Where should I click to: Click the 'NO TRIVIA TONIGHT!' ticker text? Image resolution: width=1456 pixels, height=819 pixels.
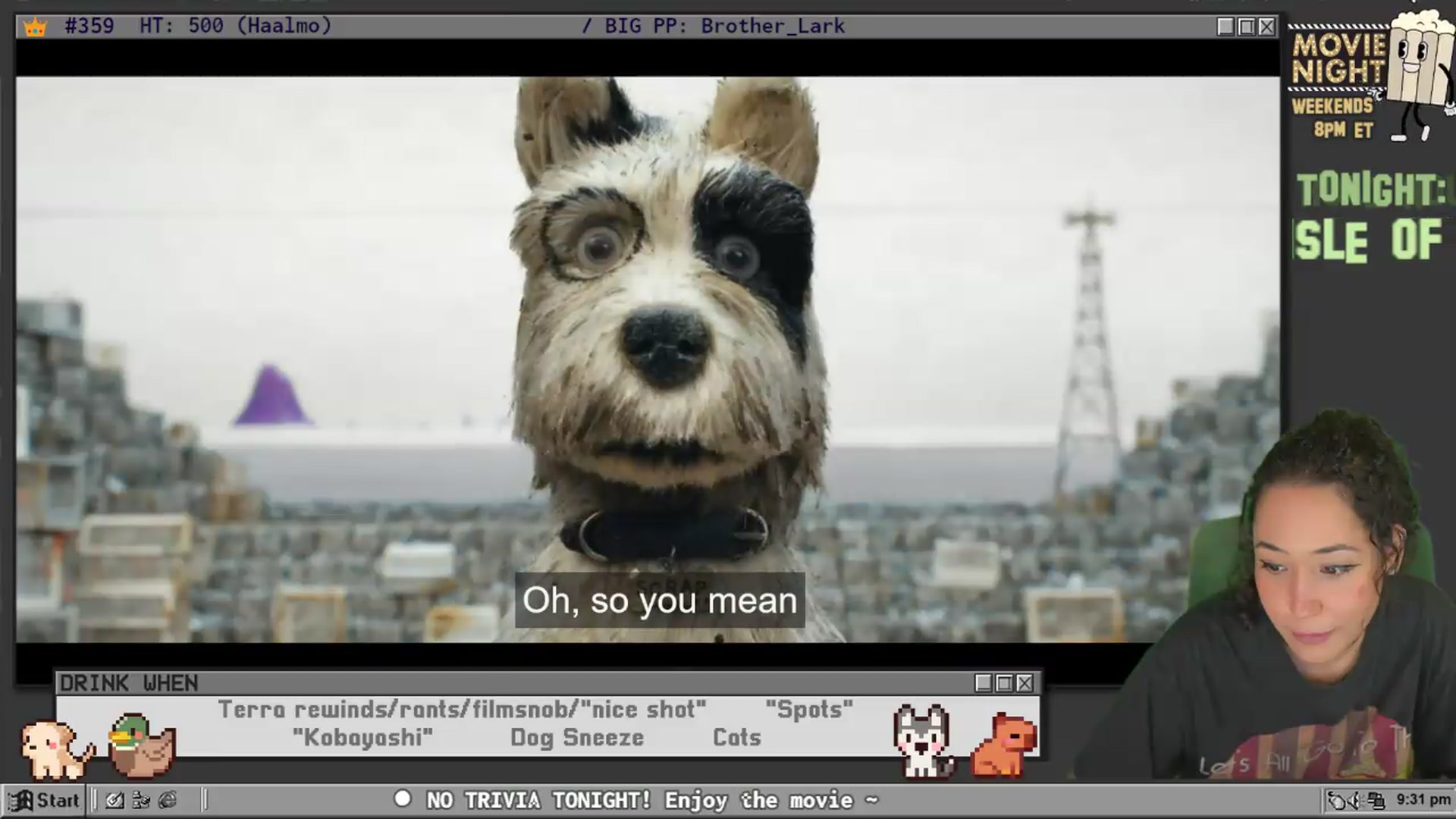(538, 800)
